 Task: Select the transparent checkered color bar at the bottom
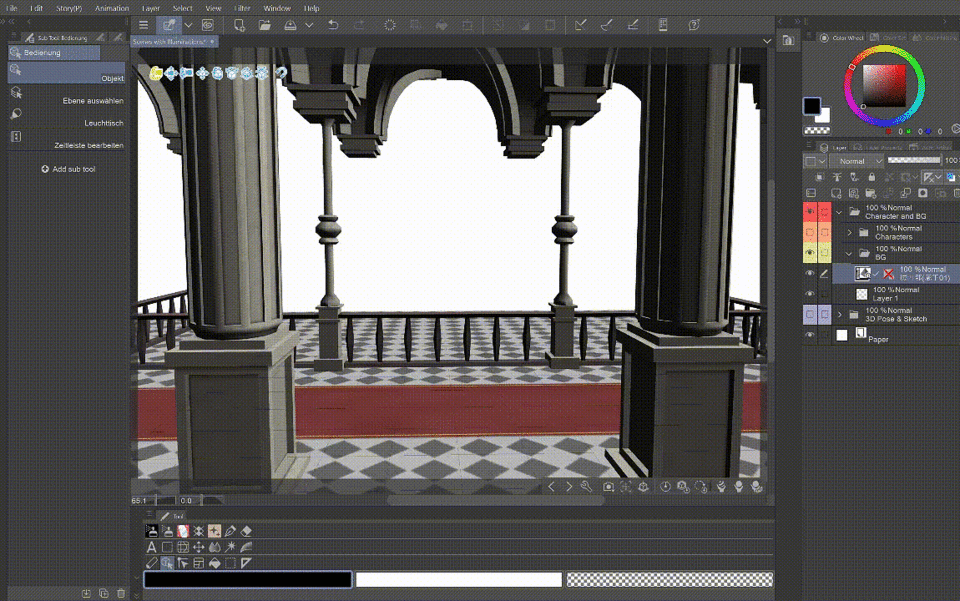tap(670, 580)
